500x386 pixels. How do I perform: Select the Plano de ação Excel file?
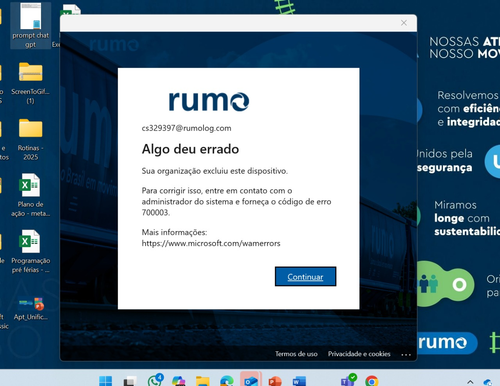(x=31, y=195)
